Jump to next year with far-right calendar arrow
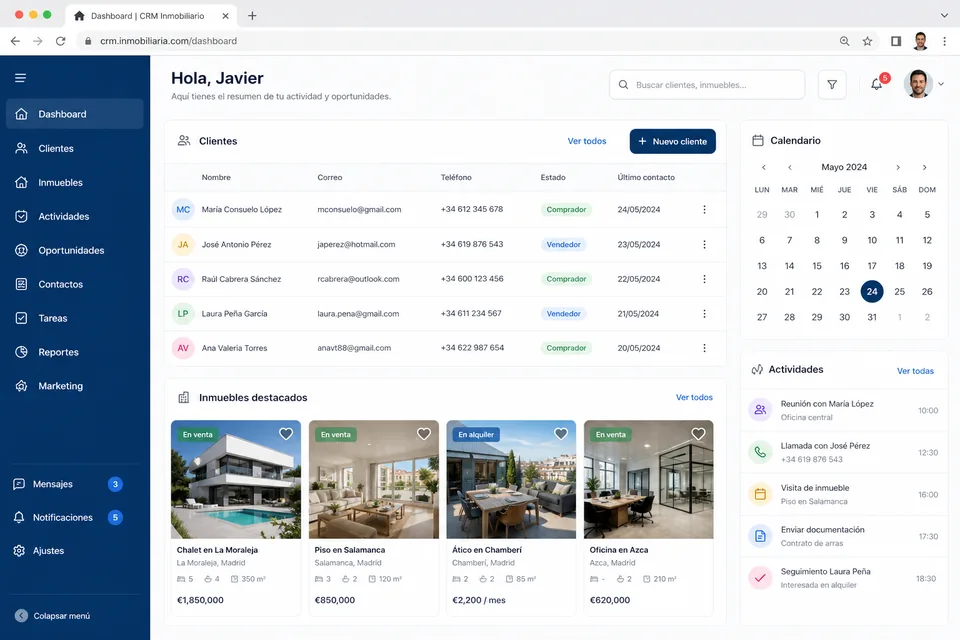This screenshot has width=960, height=640. (x=924, y=167)
